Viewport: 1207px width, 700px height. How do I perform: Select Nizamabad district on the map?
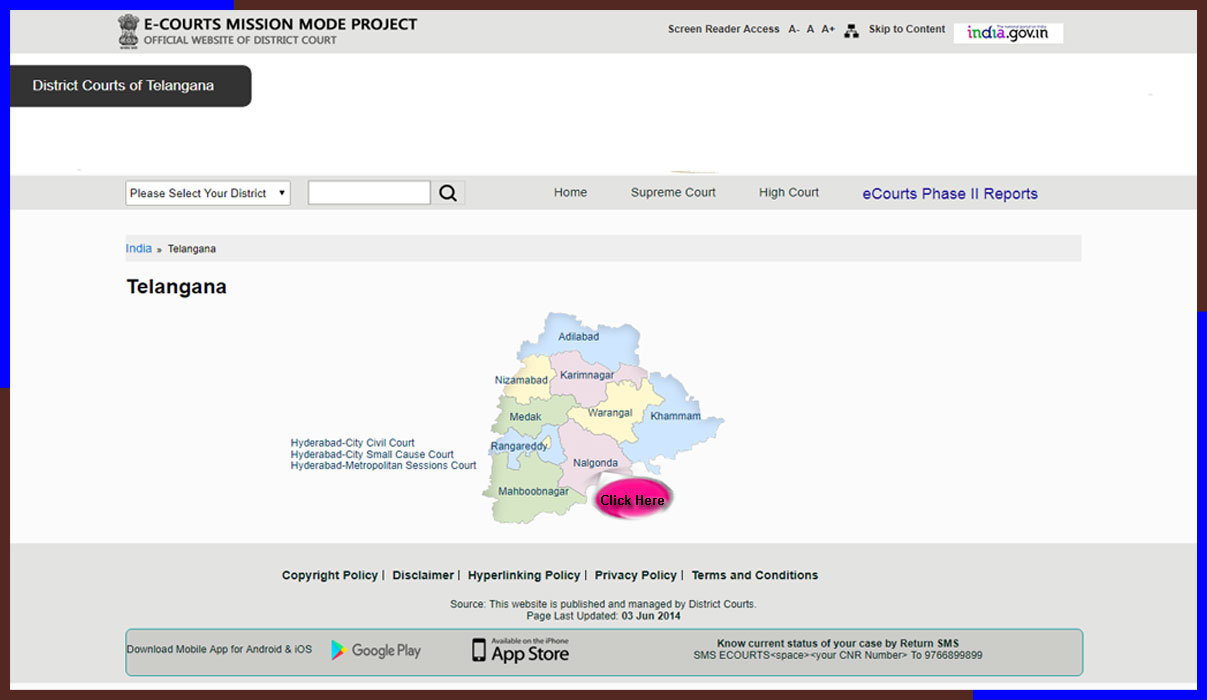[x=521, y=380]
